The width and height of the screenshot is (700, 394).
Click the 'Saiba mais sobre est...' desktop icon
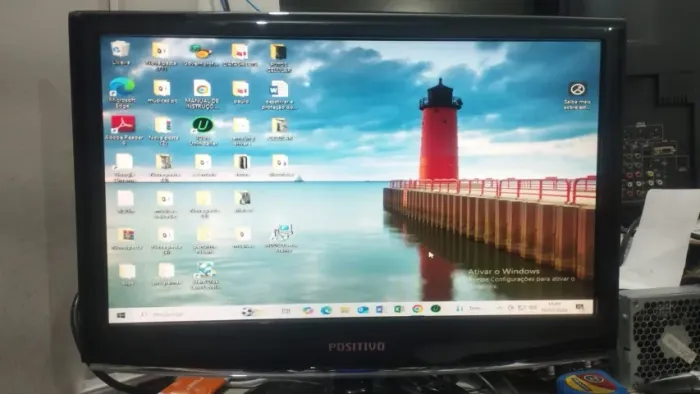577,95
